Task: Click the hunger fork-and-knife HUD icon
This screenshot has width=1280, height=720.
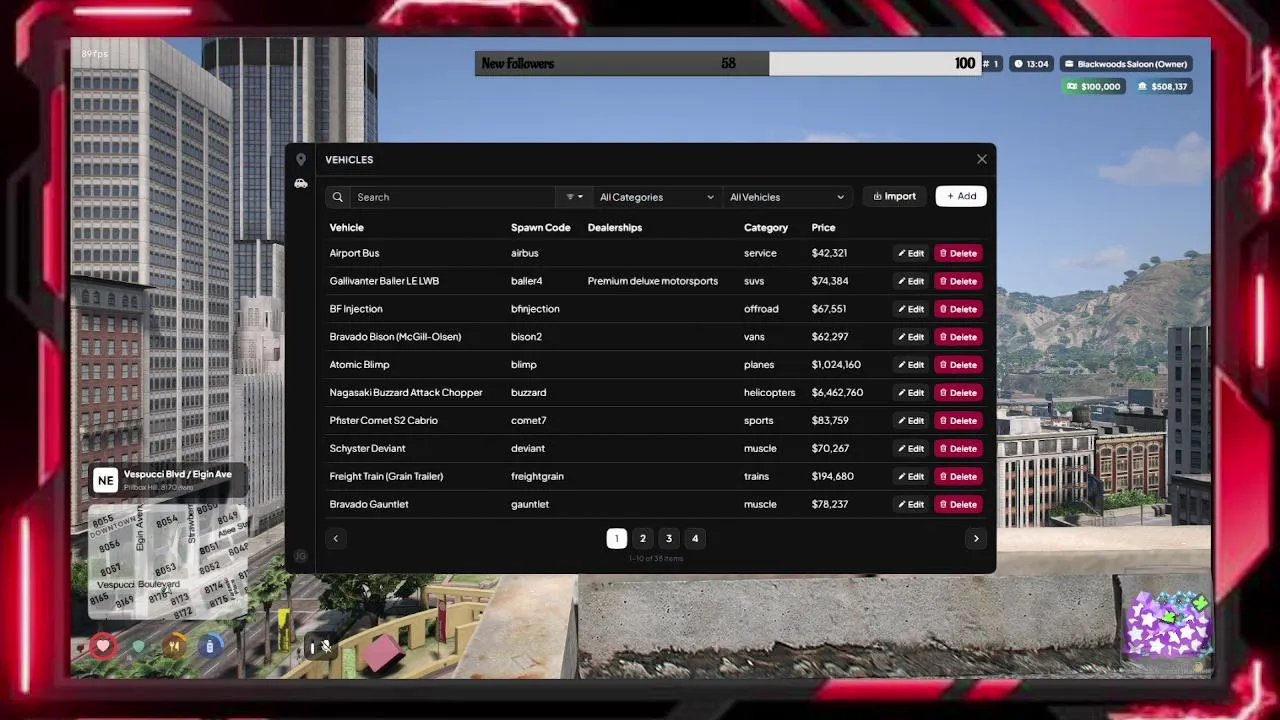Action: click(x=175, y=646)
